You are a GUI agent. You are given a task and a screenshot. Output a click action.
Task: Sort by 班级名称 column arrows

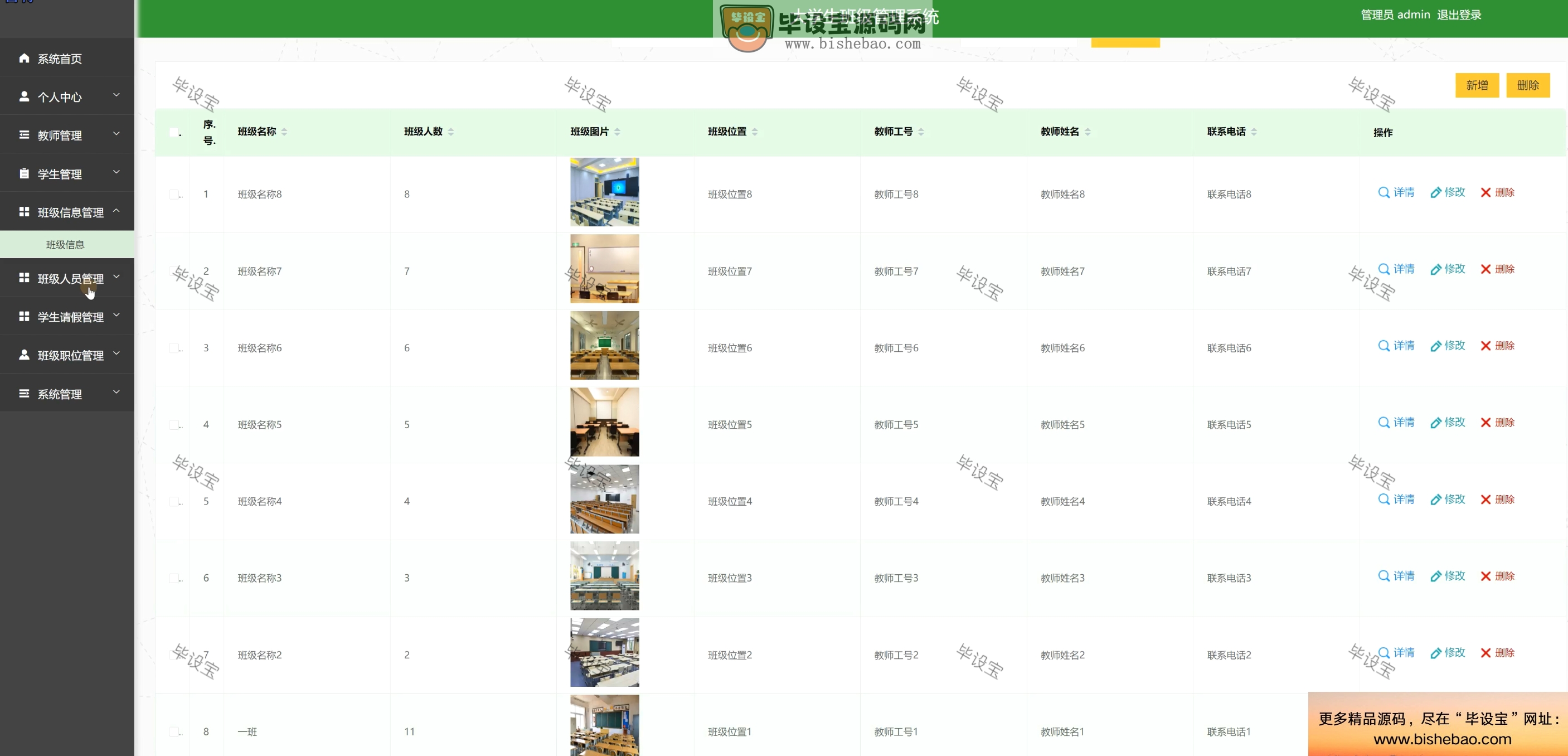284,132
